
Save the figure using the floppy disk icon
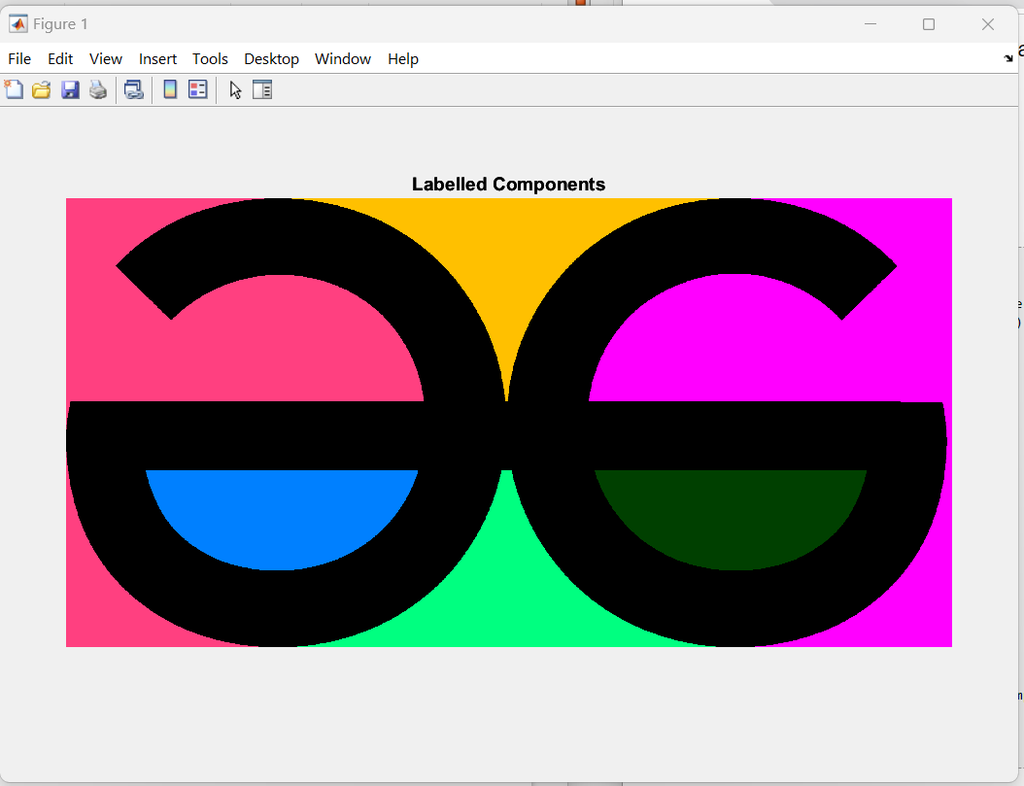coord(70,90)
